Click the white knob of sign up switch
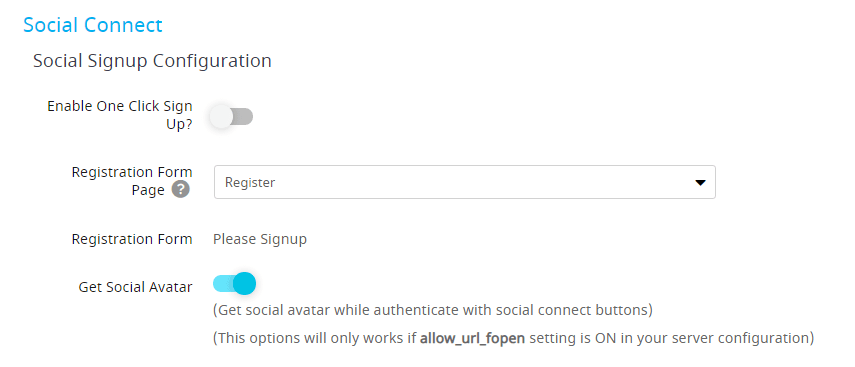 click(x=221, y=117)
